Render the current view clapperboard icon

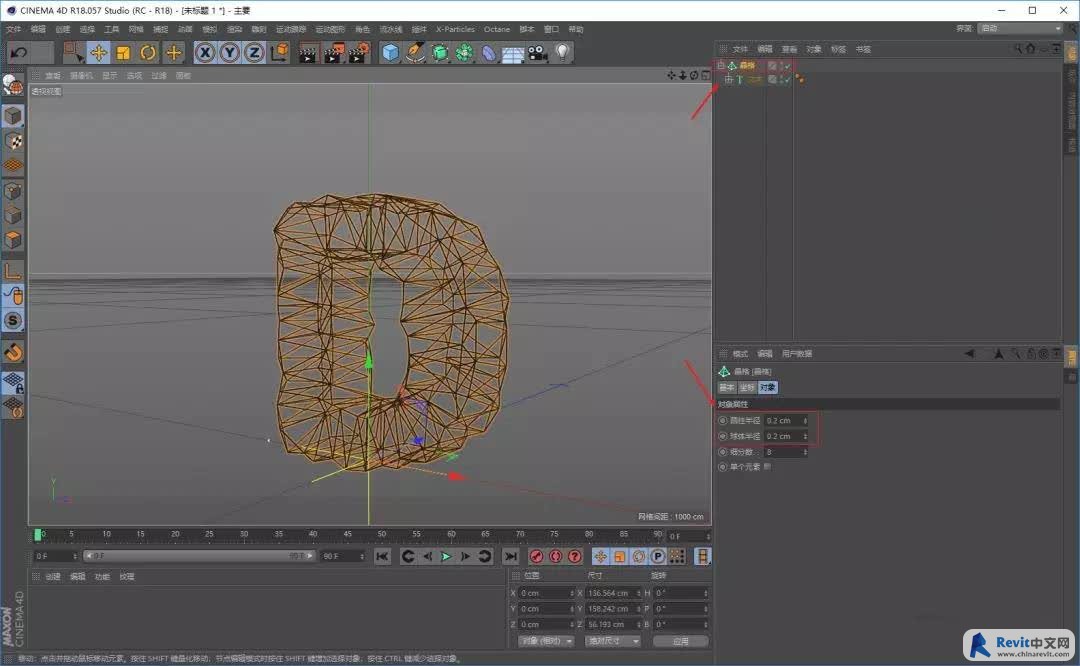(x=308, y=53)
